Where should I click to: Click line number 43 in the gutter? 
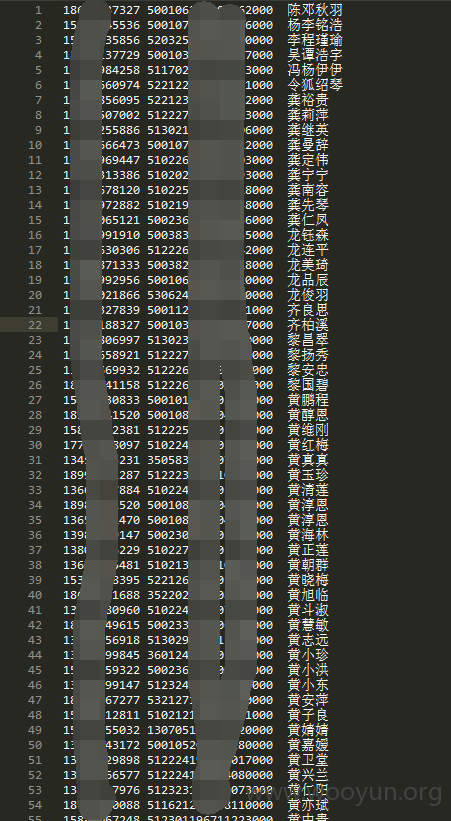35,640
